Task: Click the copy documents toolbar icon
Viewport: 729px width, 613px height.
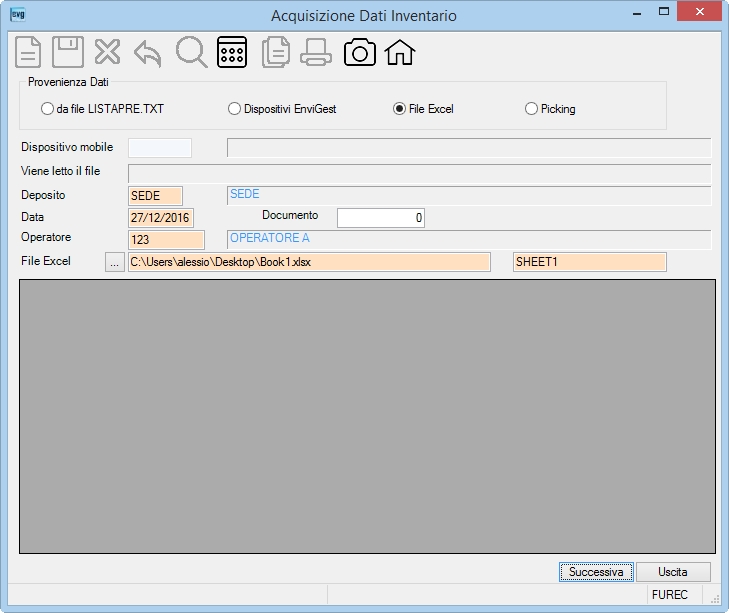Action: 276,52
